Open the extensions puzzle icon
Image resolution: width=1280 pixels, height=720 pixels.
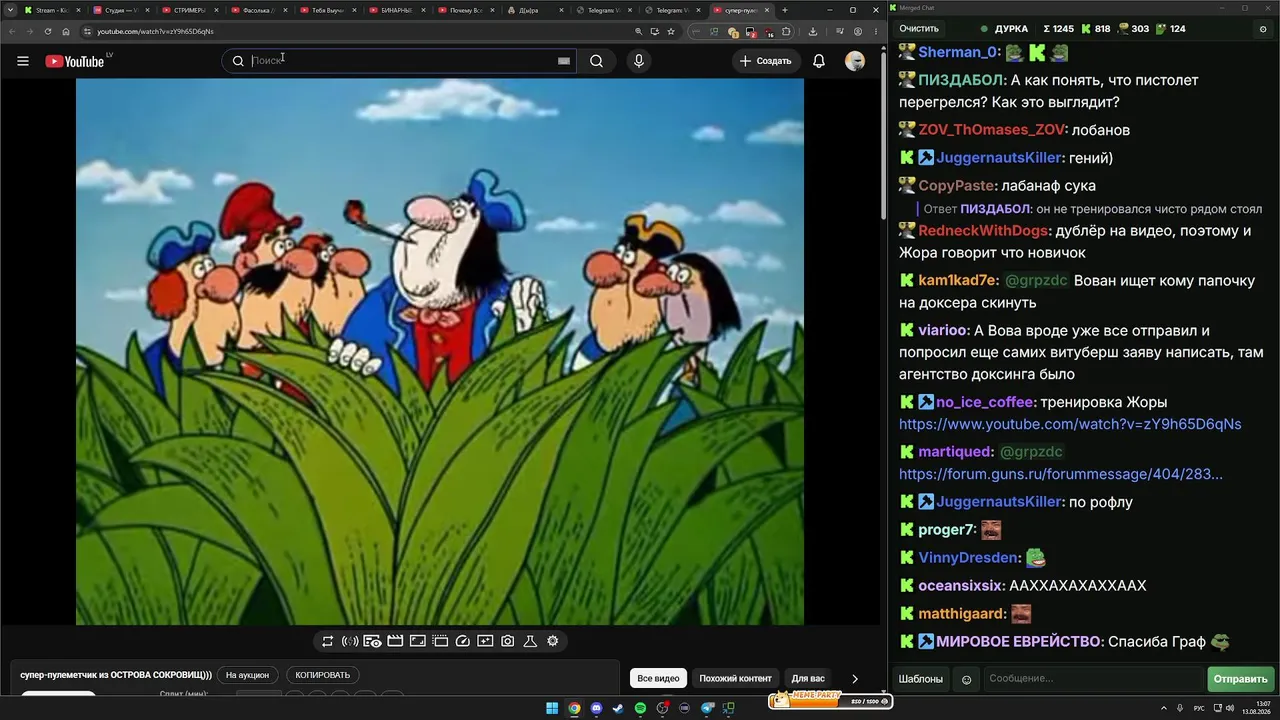point(786,31)
